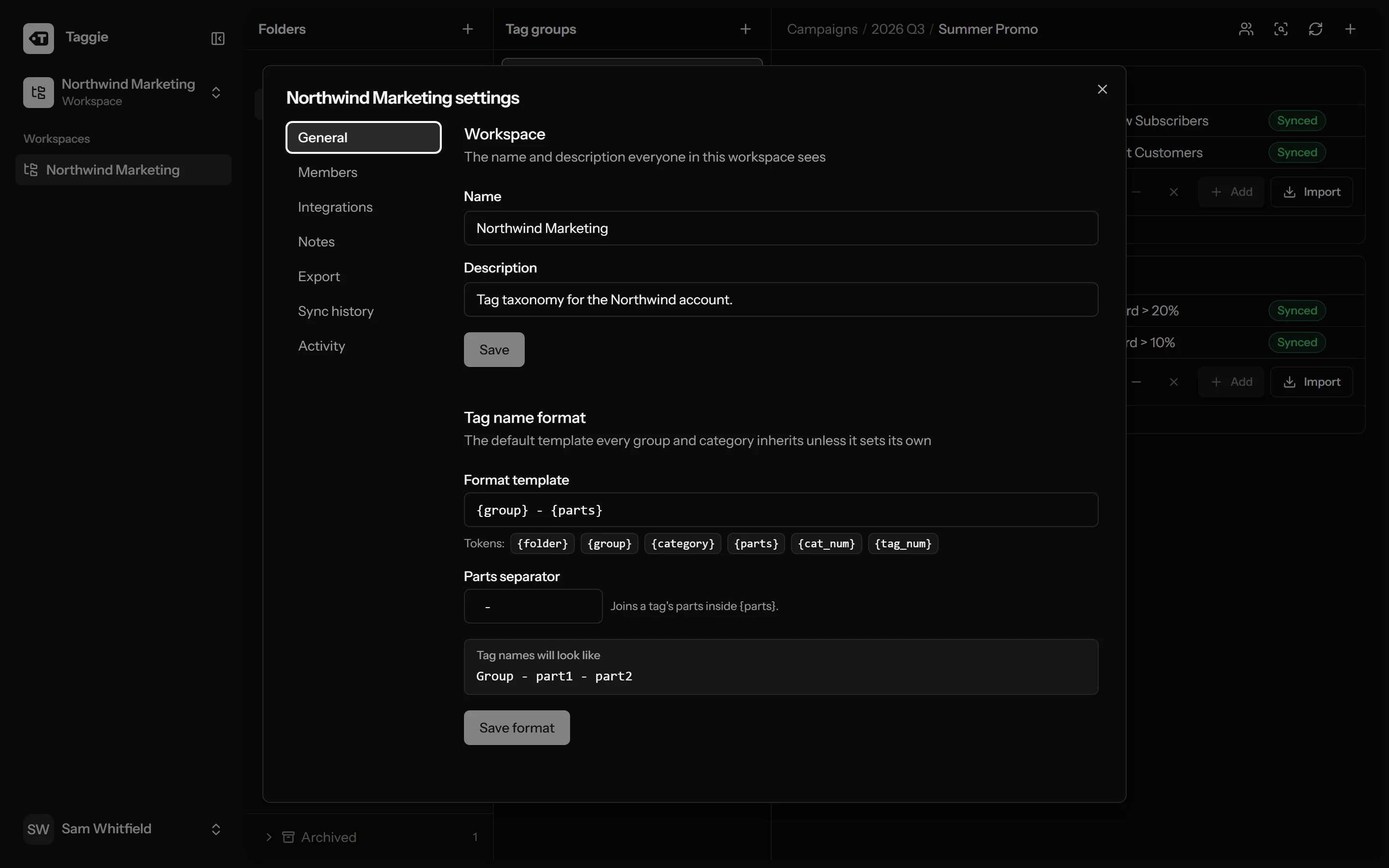
Task: Open the Export settings tab
Action: click(x=363, y=277)
